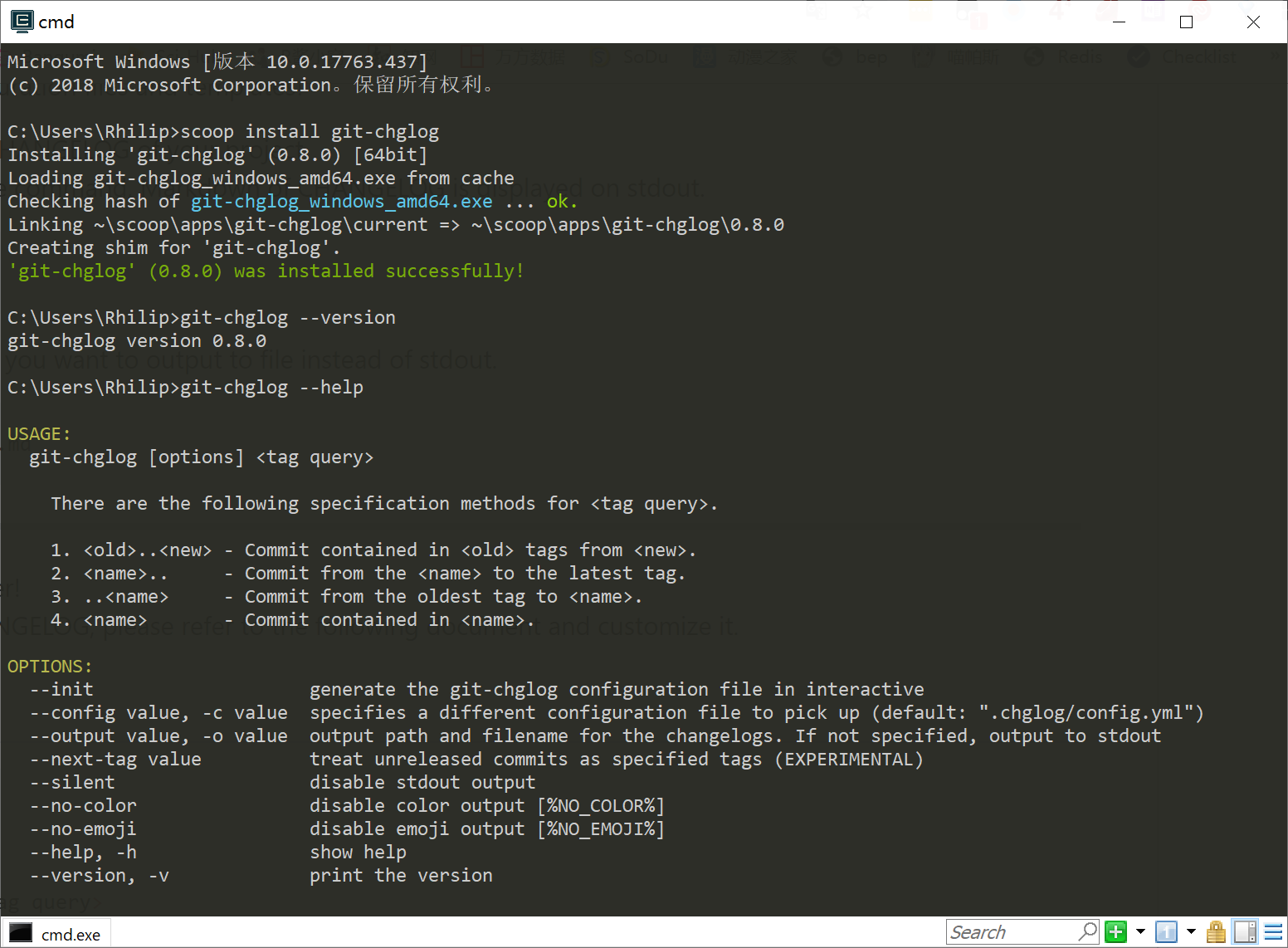
Task: Click the 'git-chglog --version' command text
Action: tap(288, 317)
